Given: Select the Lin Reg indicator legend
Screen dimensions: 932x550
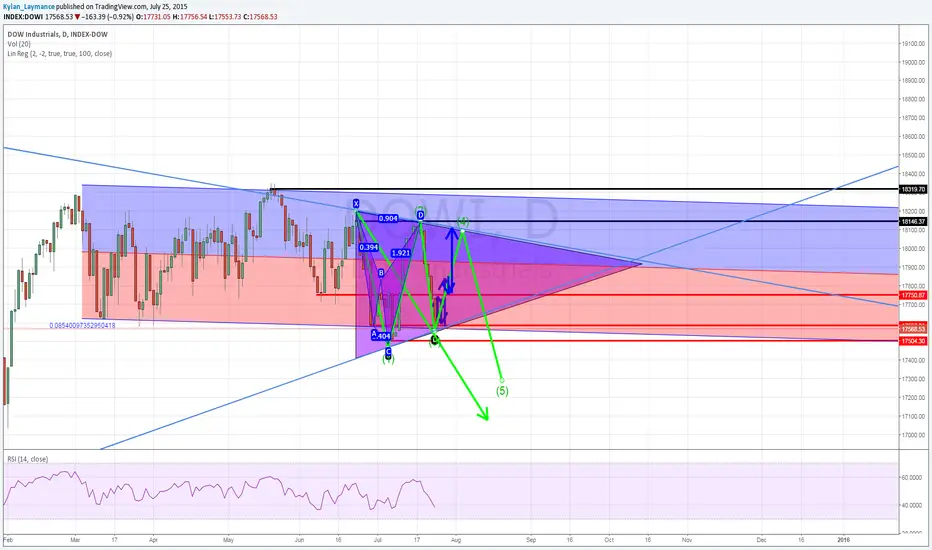Looking at the screenshot, I should (x=59, y=54).
